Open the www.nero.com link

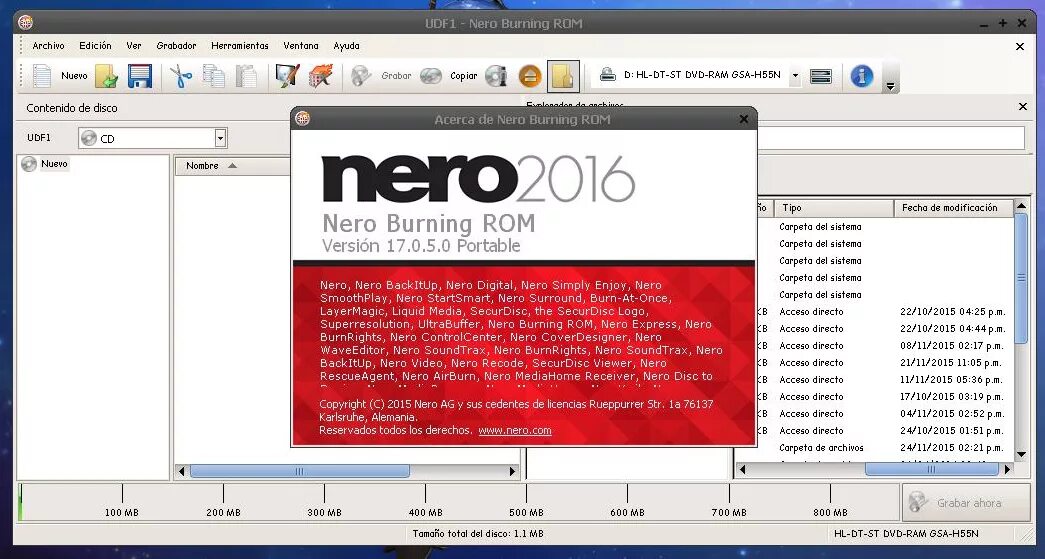tap(515, 430)
